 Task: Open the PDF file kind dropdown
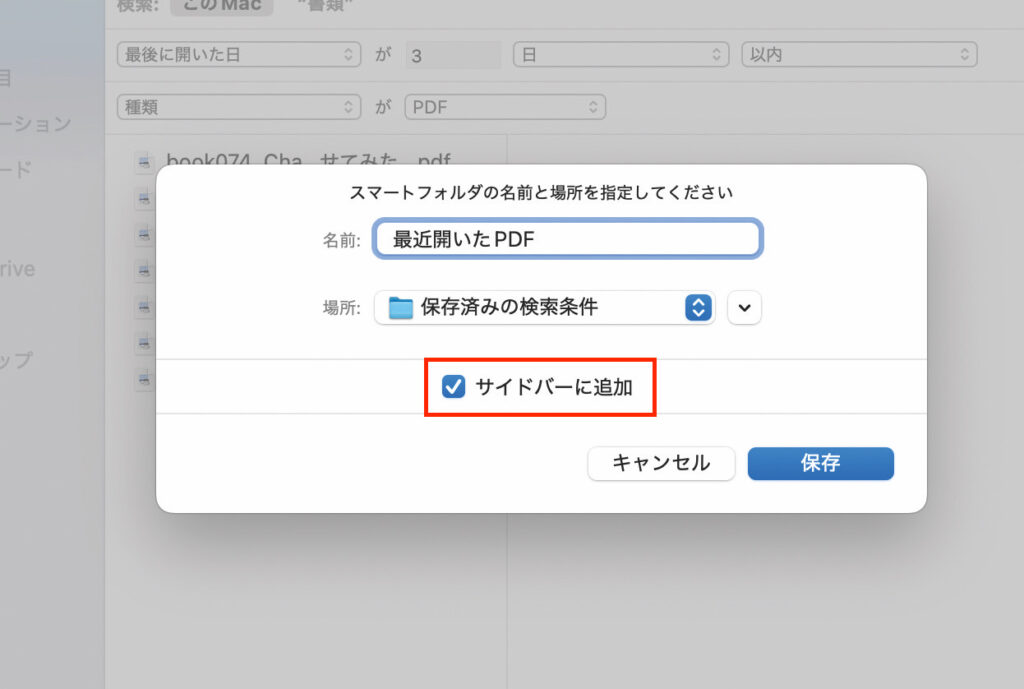pyautogui.click(x=505, y=107)
